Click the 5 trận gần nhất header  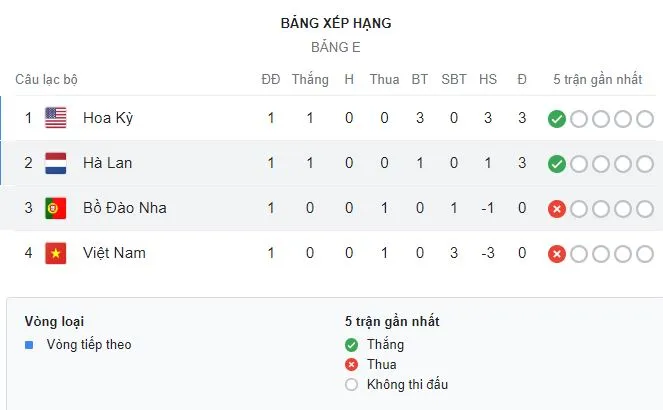pyautogui.click(x=596, y=79)
